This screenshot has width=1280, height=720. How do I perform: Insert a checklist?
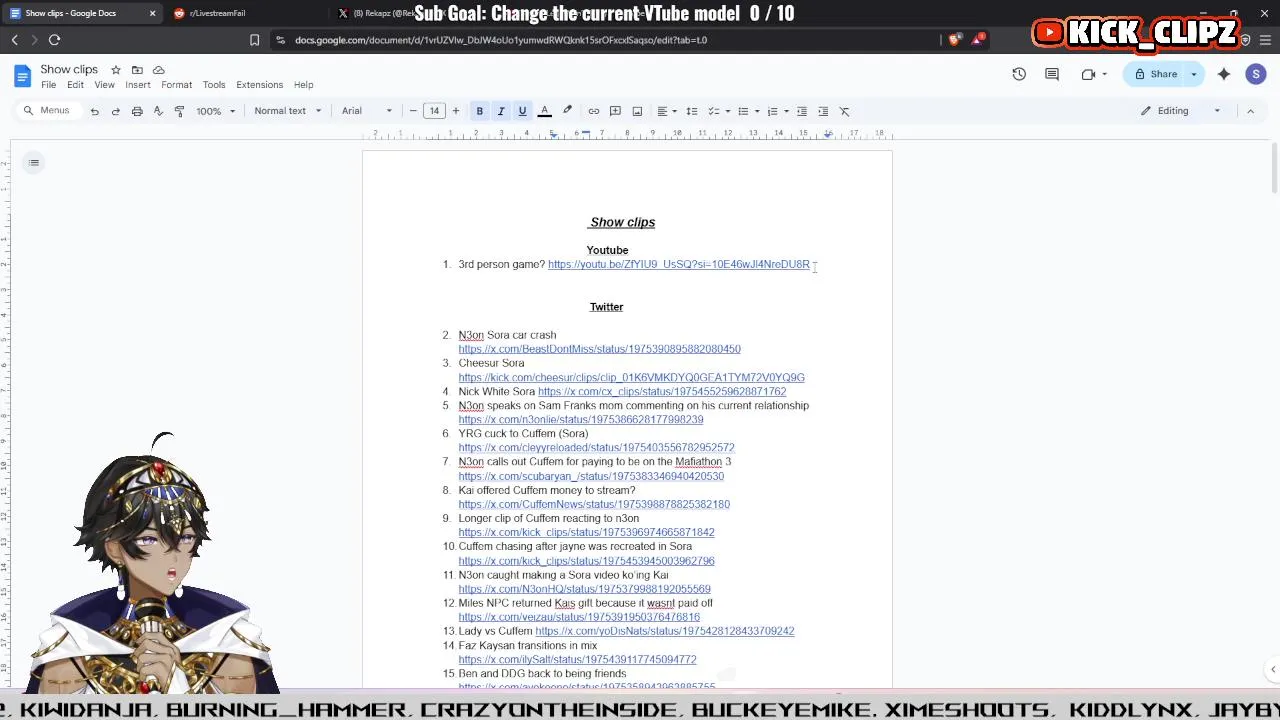click(x=713, y=111)
